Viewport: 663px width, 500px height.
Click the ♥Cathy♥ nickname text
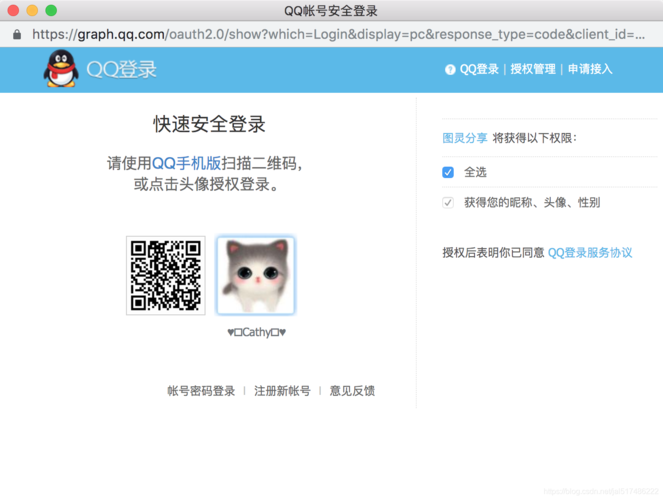click(x=256, y=332)
